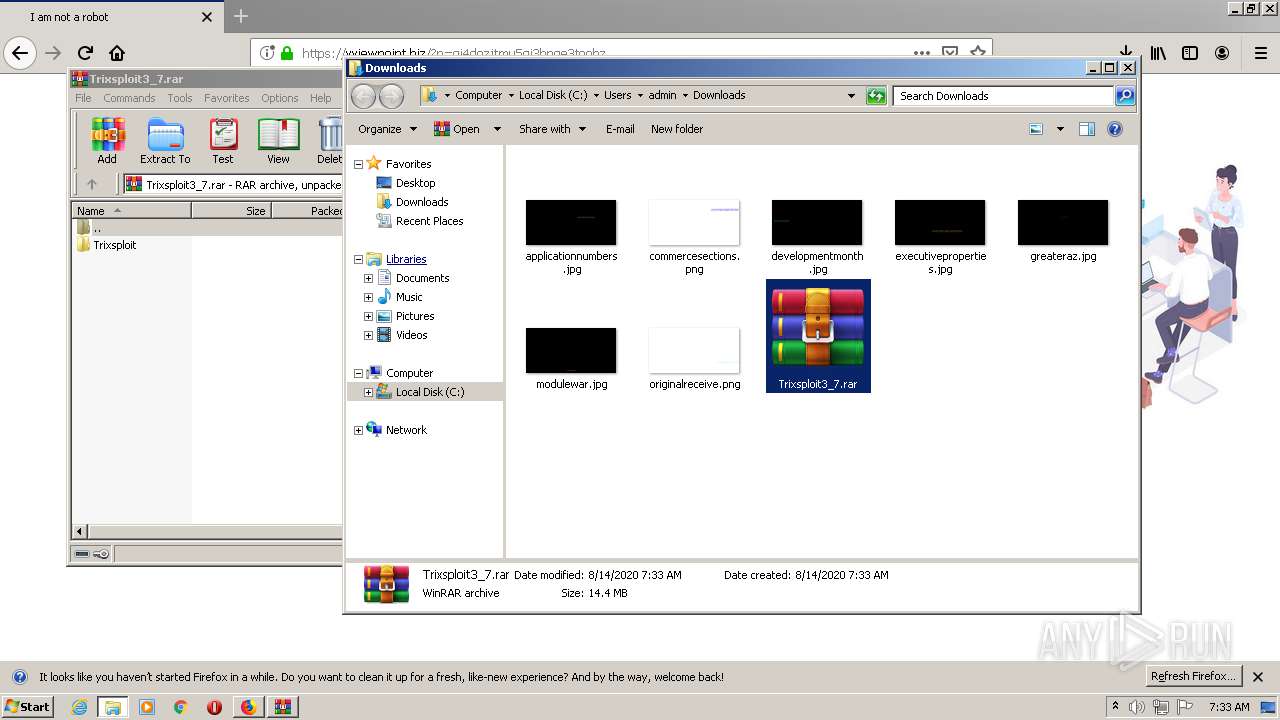Open the Organize dropdown menu

click(387, 129)
